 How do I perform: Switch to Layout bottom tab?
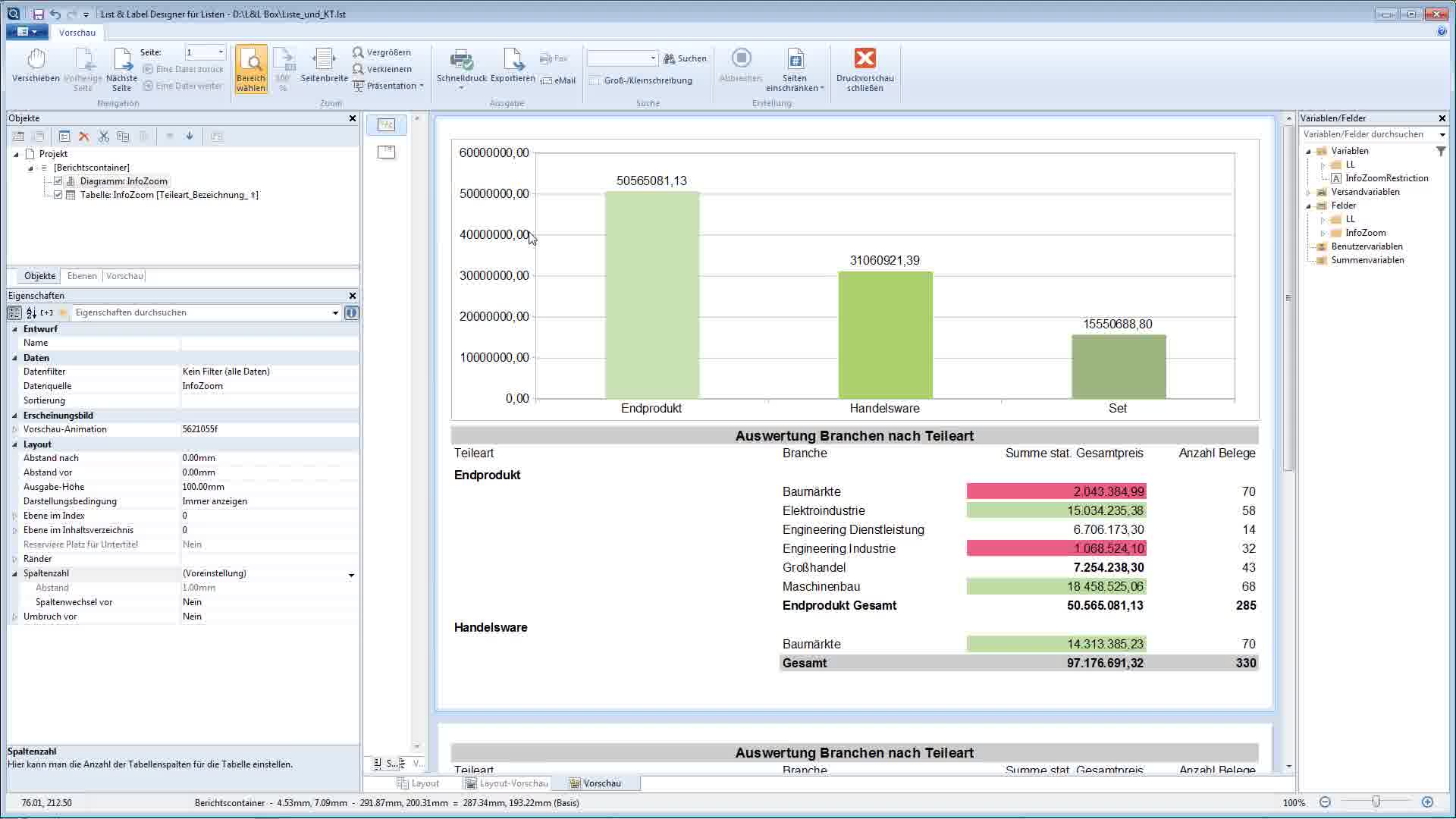(418, 783)
